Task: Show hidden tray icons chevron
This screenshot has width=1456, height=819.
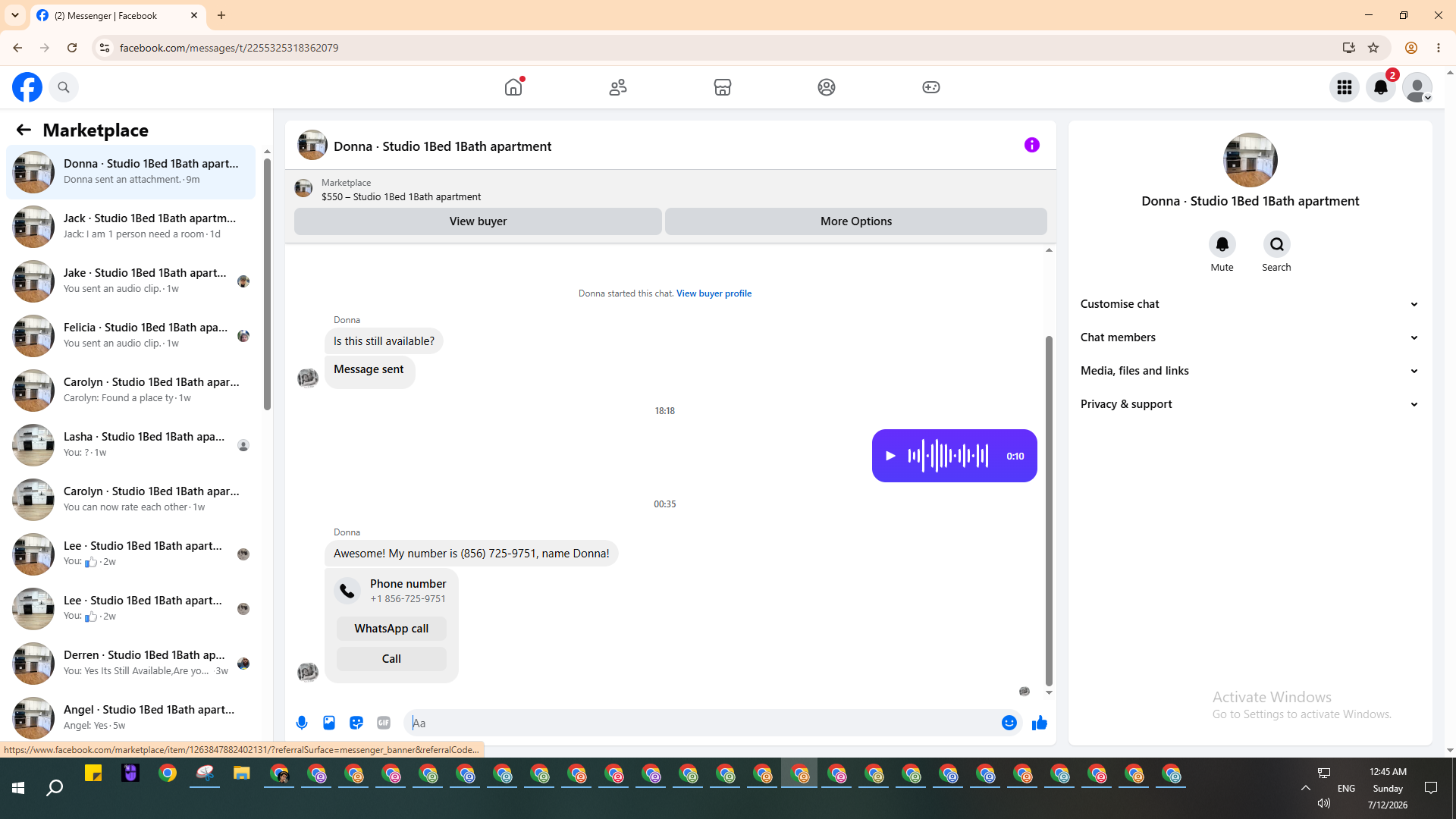Action: point(1306,788)
